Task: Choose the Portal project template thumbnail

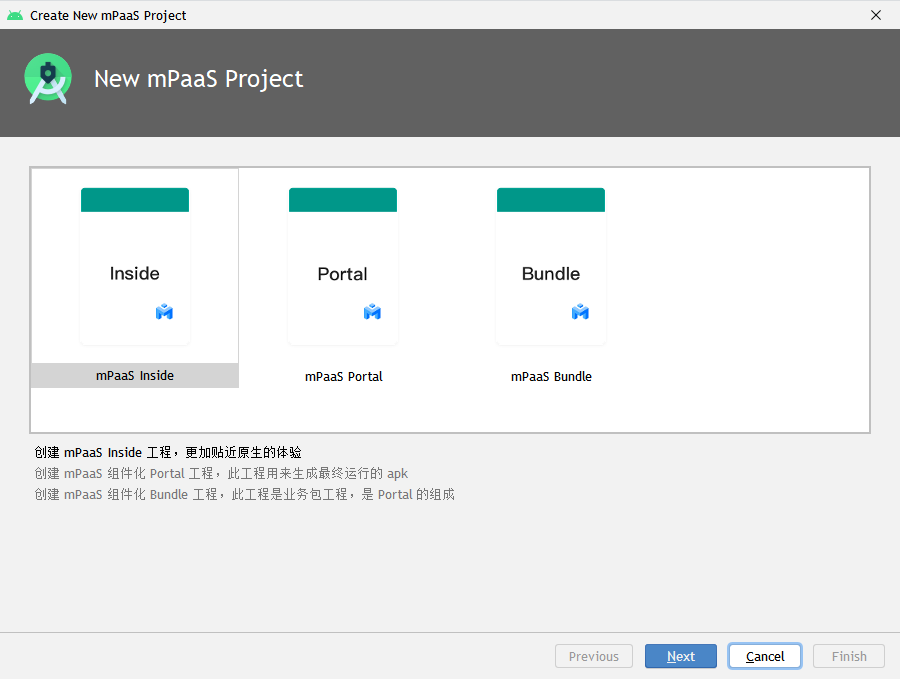Action: click(x=343, y=266)
